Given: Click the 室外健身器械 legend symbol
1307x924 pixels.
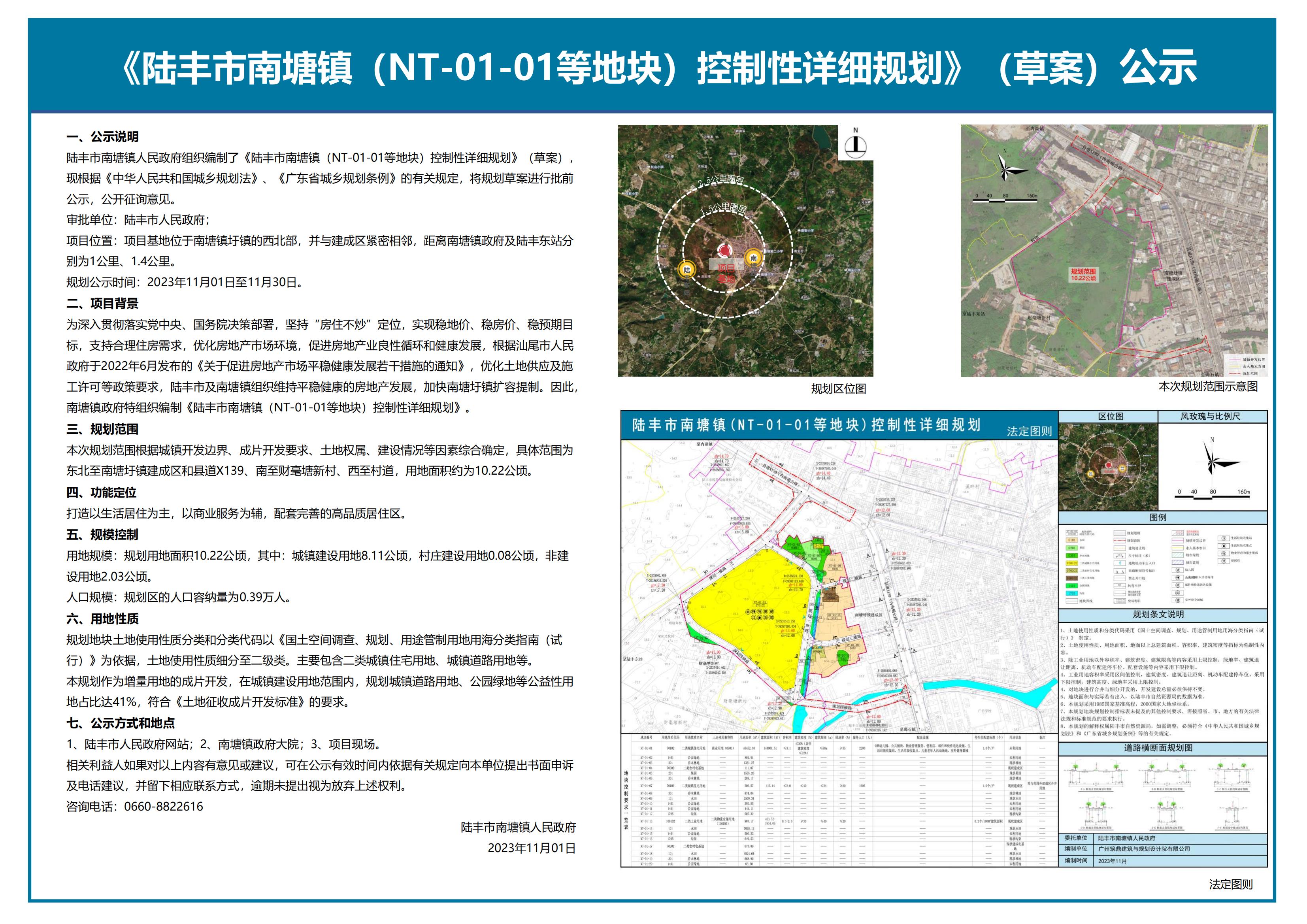Looking at the screenshot, I should point(1178,600).
